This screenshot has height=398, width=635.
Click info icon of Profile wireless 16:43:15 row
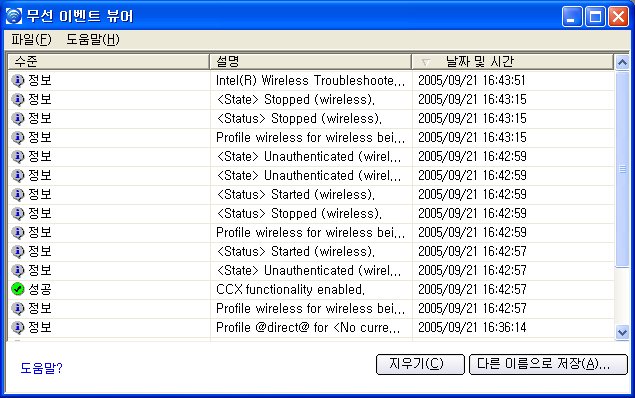[x=18, y=138]
